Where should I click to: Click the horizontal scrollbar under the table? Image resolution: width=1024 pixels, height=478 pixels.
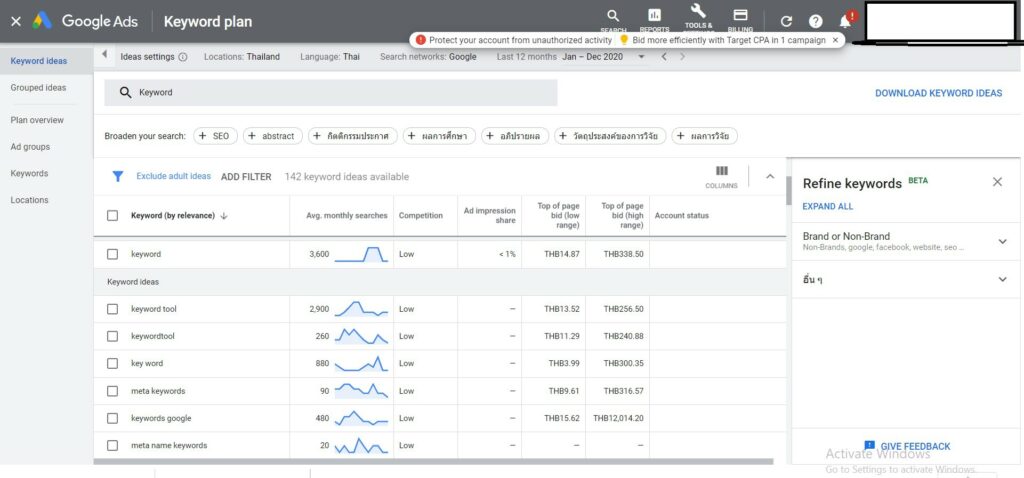(433, 462)
